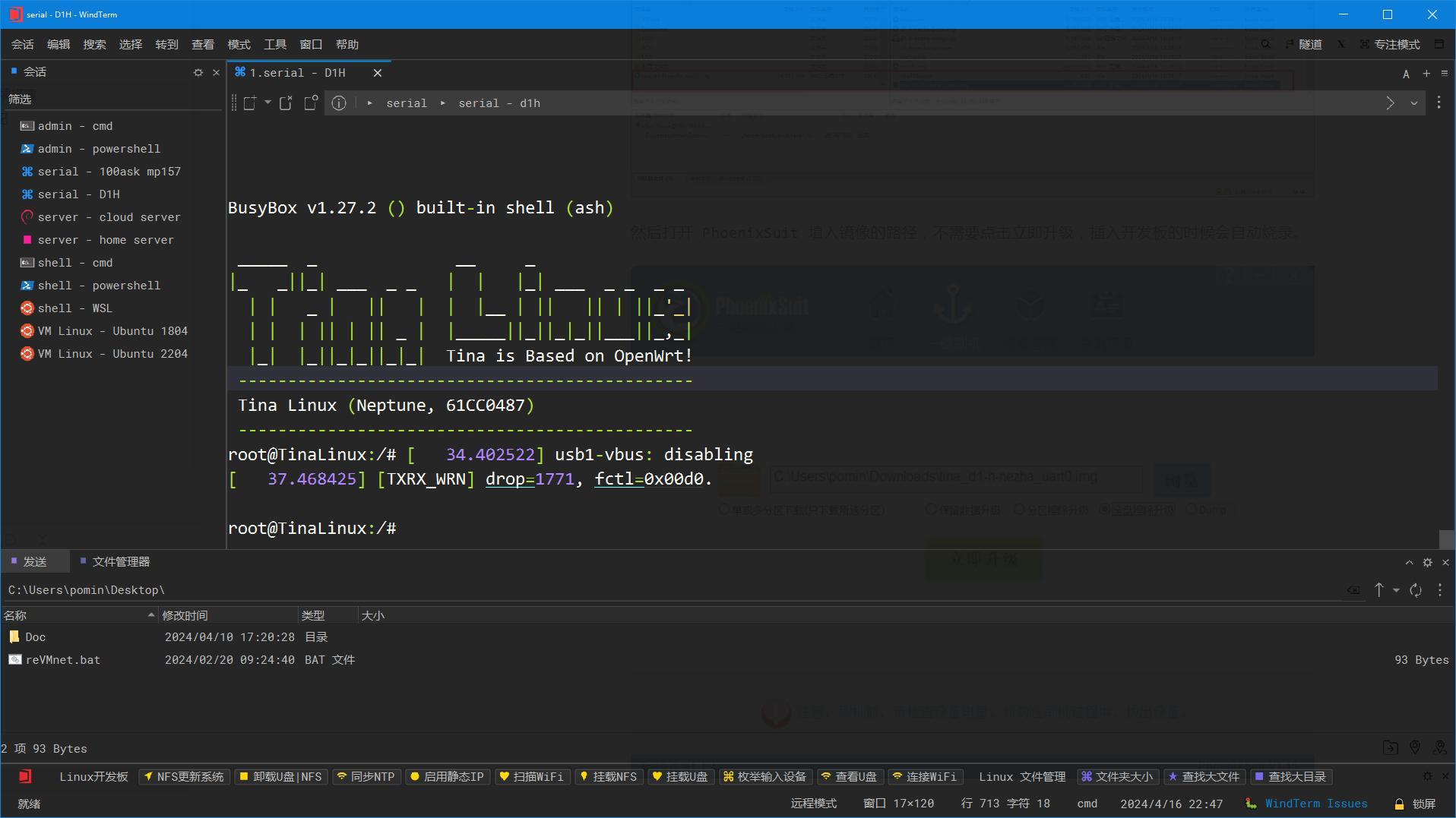Viewport: 1456px width, 818px height.
Task: Open 工具 menu
Action: (275, 44)
